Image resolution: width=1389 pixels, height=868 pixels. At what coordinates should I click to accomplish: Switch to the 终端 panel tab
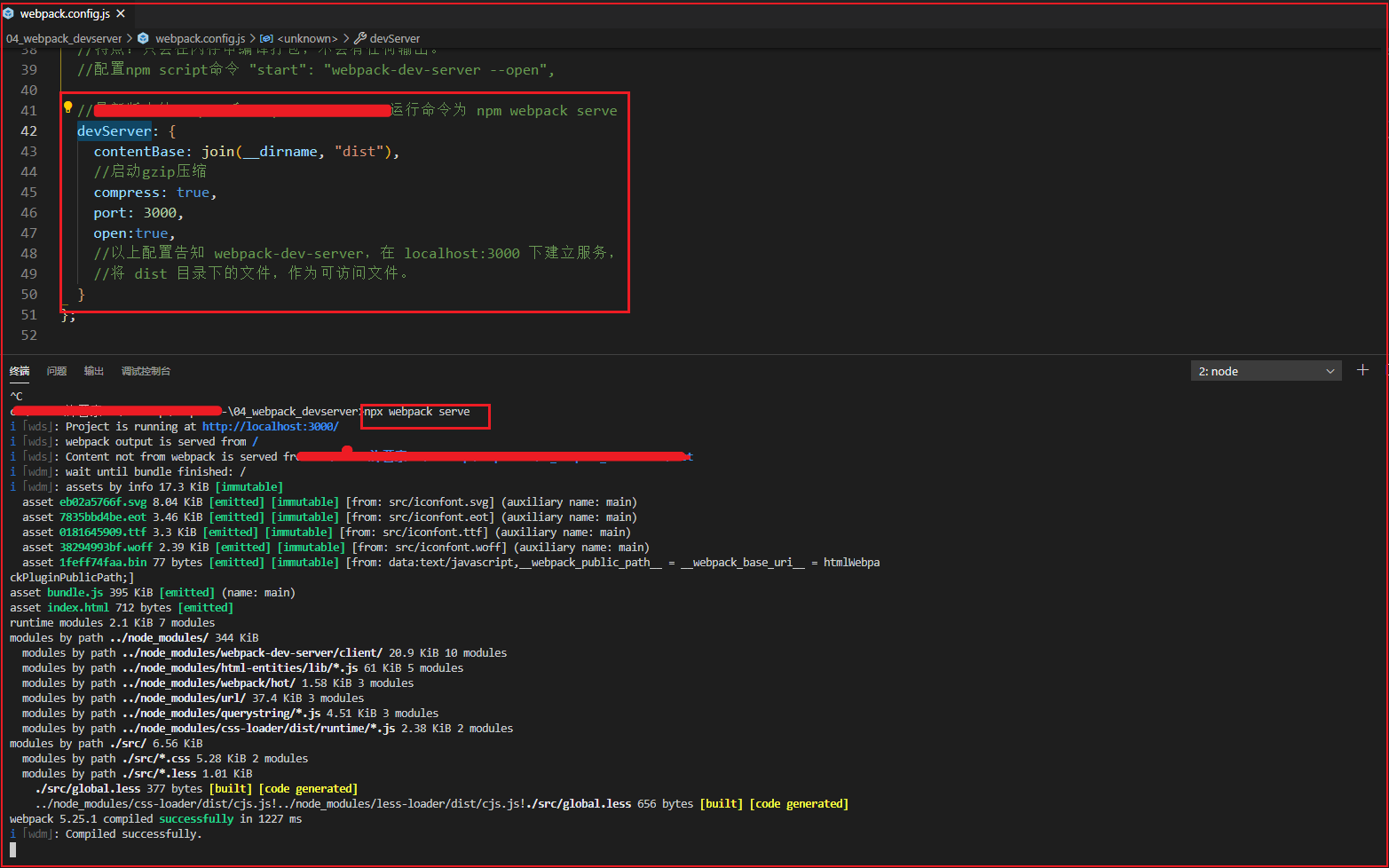tap(20, 371)
